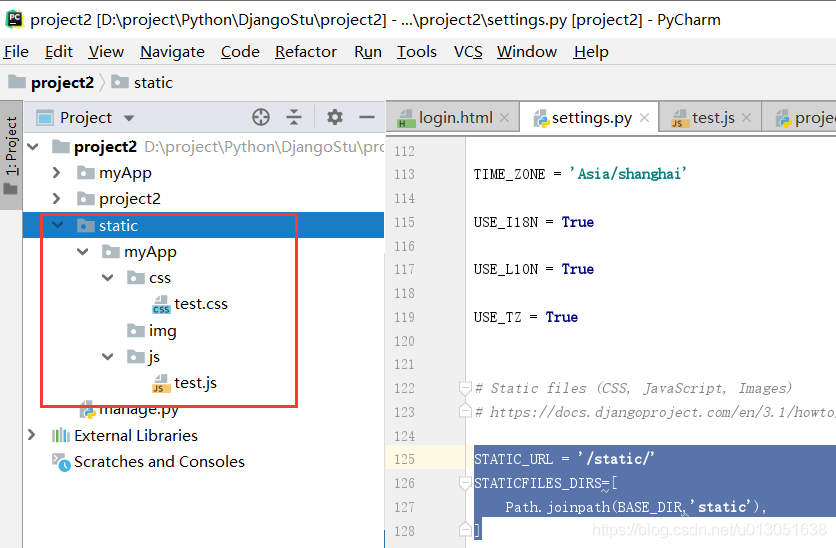Click the STATIC_URL line in editor
The height and width of the screenshot is (548, 836).
(564, 459)
